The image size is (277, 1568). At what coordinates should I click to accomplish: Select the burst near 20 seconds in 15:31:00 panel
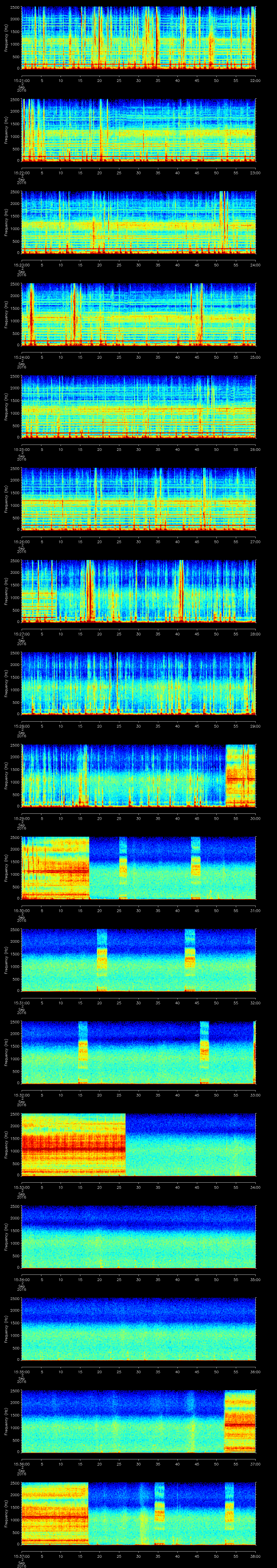coord(102,960)
